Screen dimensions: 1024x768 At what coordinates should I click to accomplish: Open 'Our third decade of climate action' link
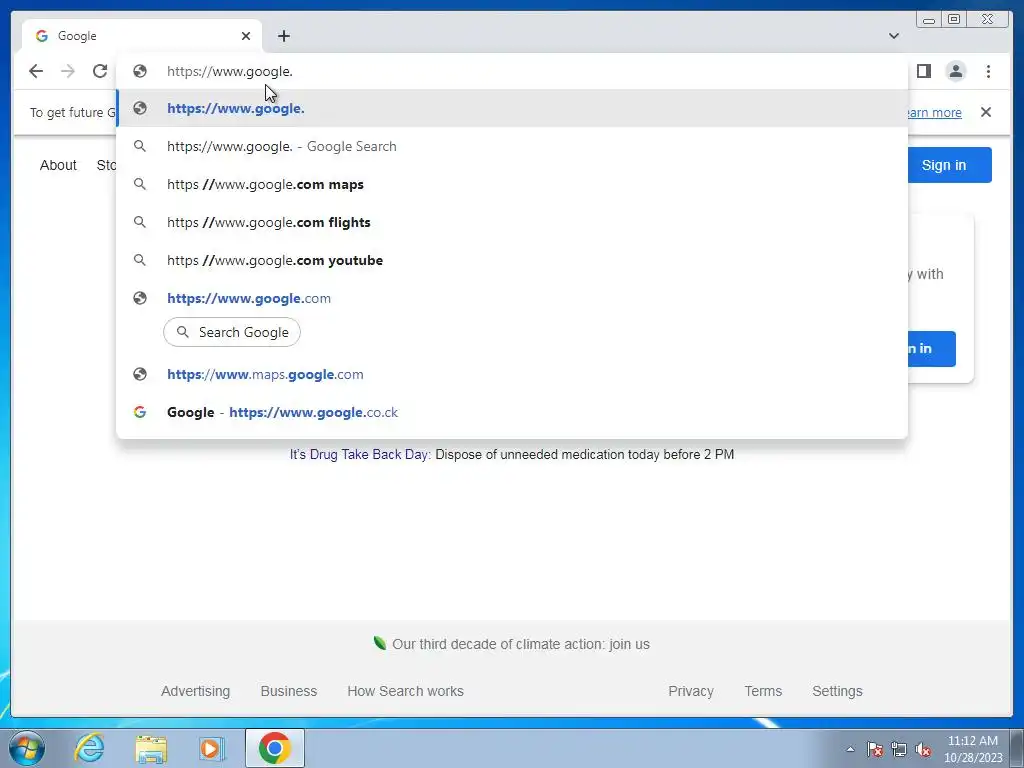(x=520, y=644)
